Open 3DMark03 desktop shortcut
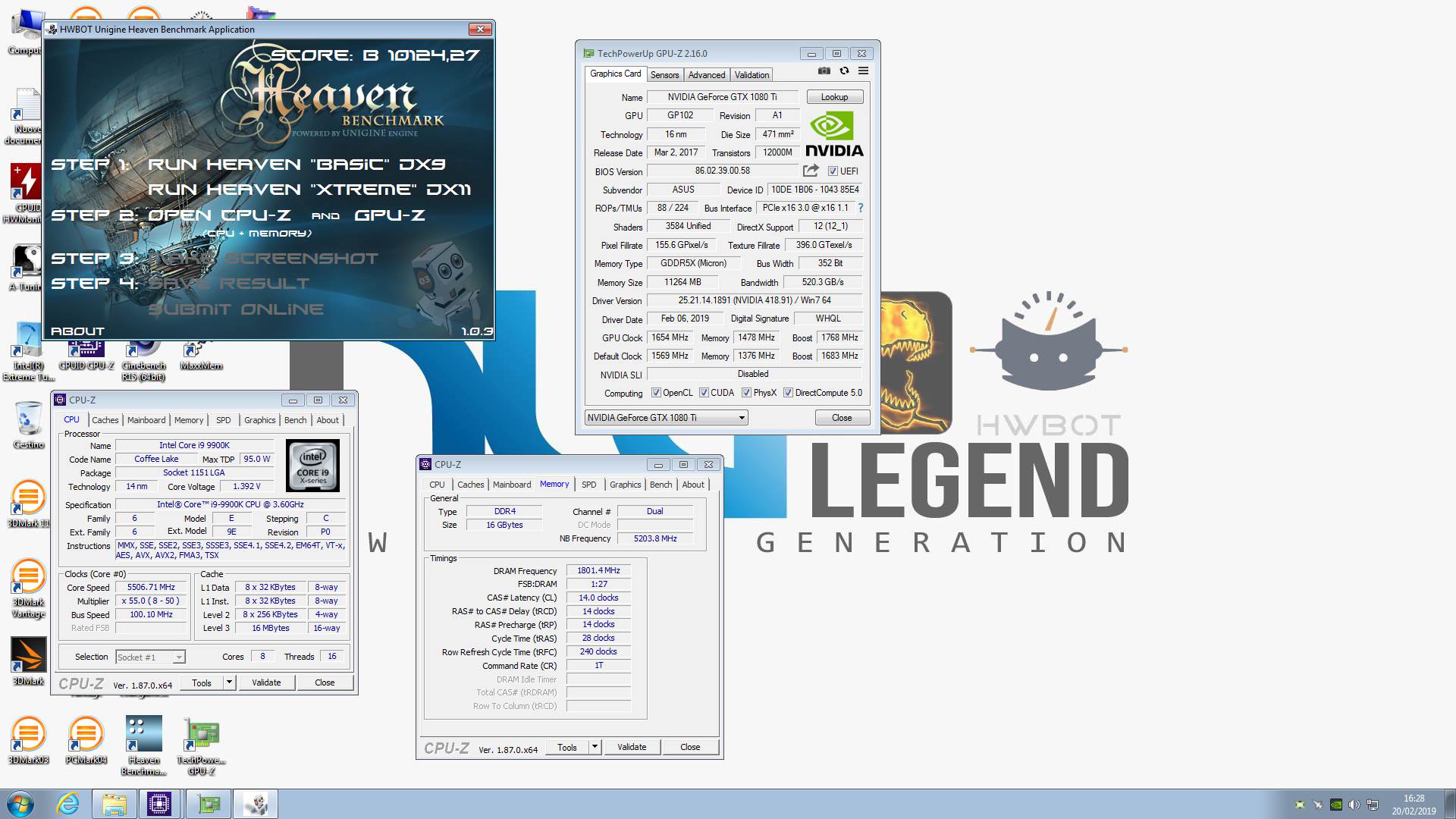Screen dimensions: 1456x819 pos(28,740)
